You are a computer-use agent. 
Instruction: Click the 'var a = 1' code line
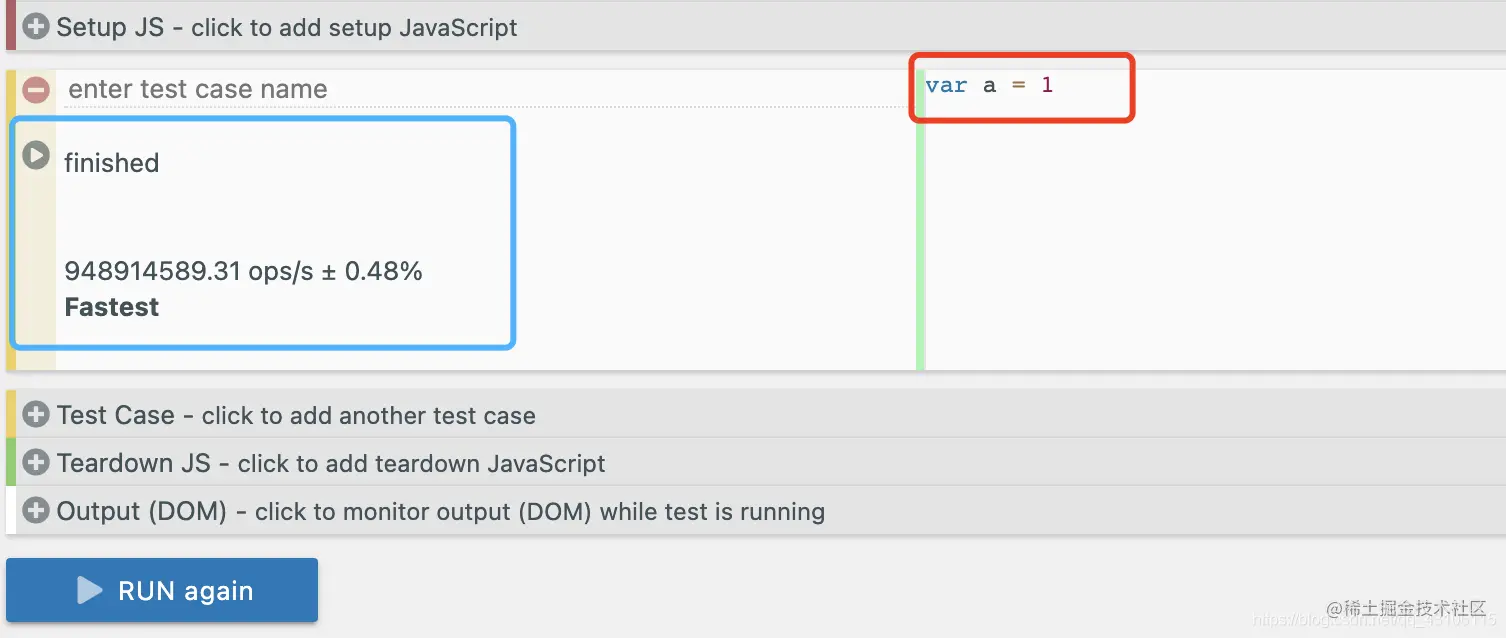click(989, 85)
